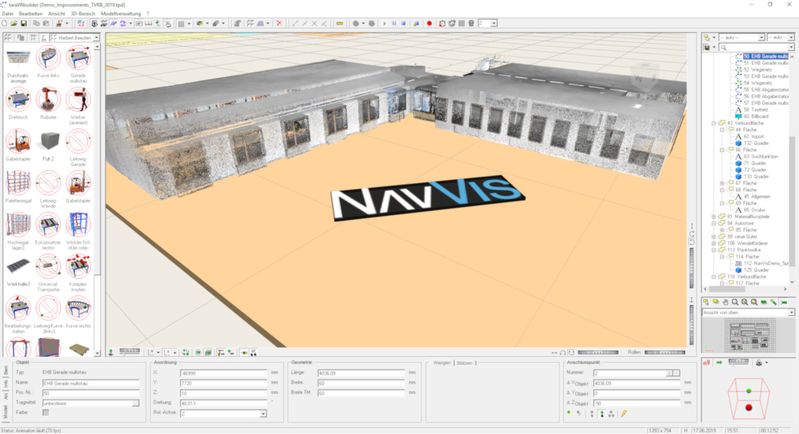Open the Datei menu
The image size is (799, 434).
pyautogui.click(x=8, y=13)
